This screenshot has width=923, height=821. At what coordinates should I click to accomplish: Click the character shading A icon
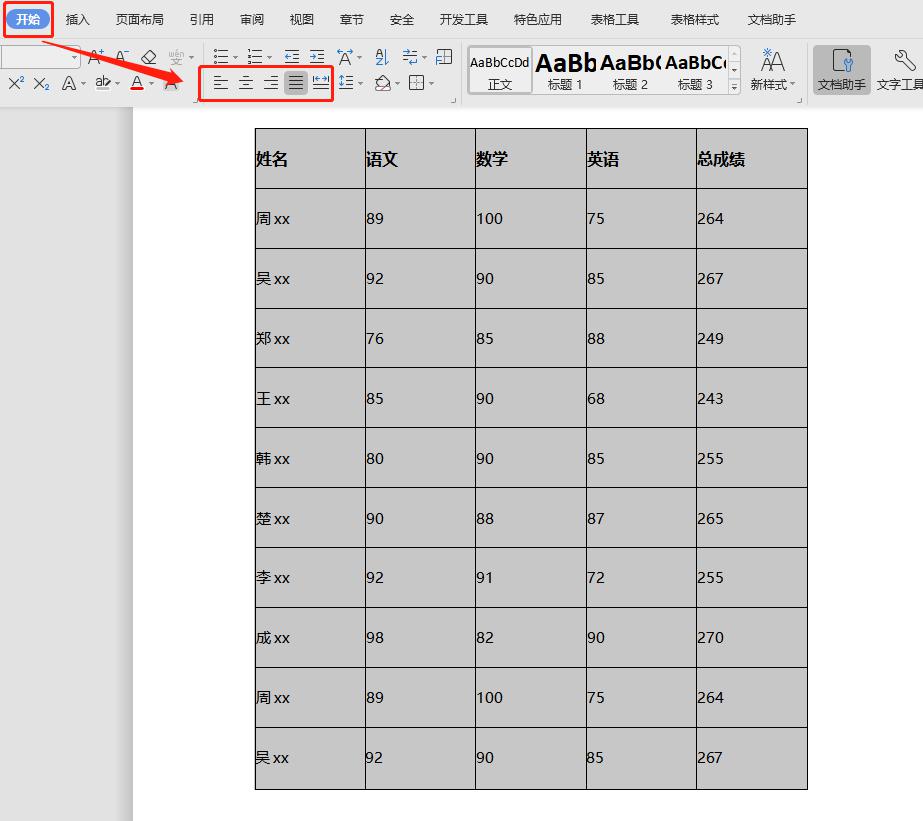tap(171, 83)
